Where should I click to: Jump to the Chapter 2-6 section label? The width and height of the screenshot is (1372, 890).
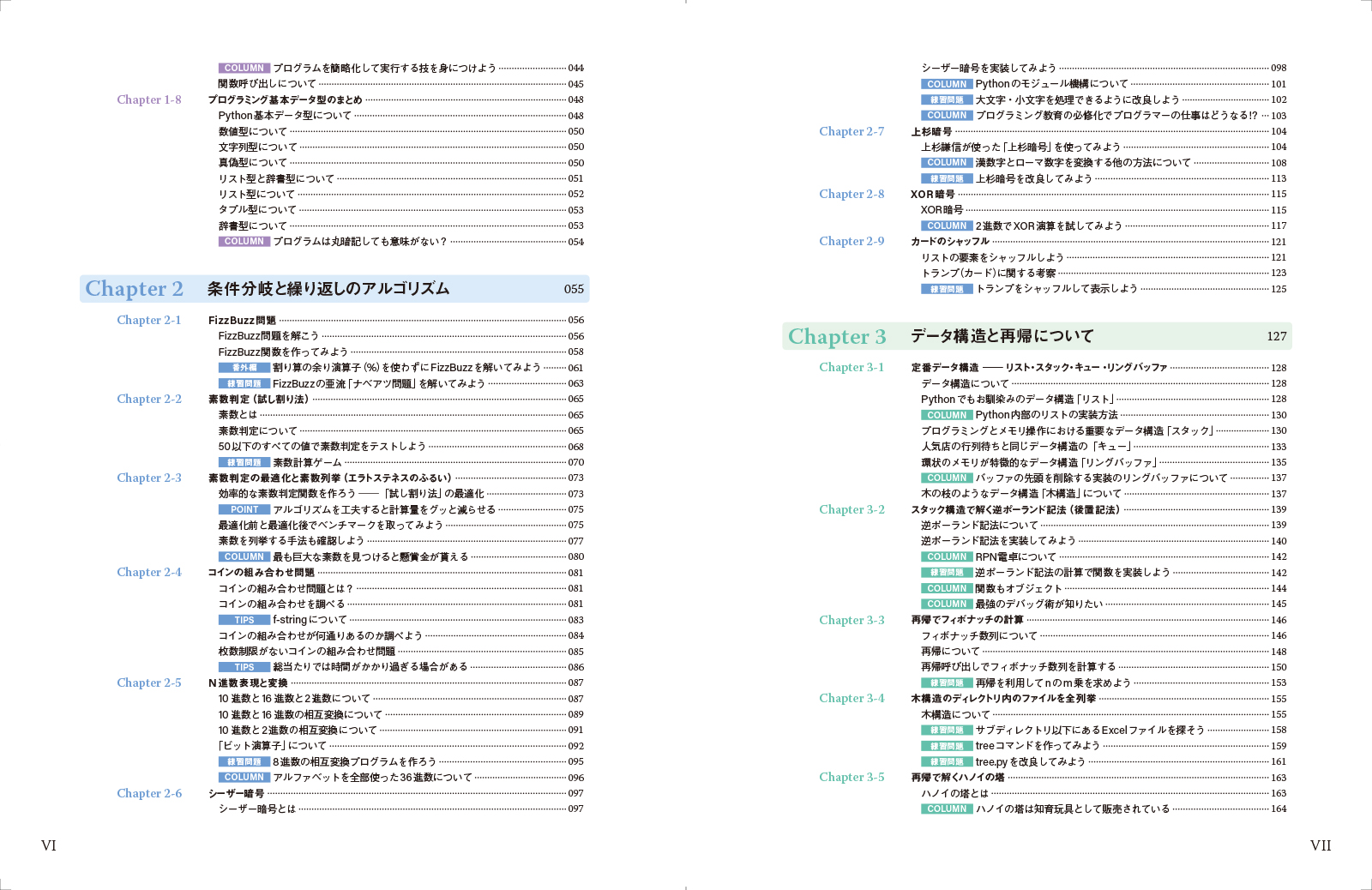coord(149,793)
